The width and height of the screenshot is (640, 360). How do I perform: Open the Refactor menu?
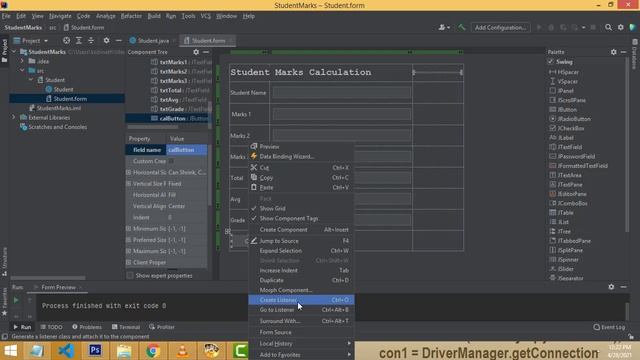click(x=131, y=16)
